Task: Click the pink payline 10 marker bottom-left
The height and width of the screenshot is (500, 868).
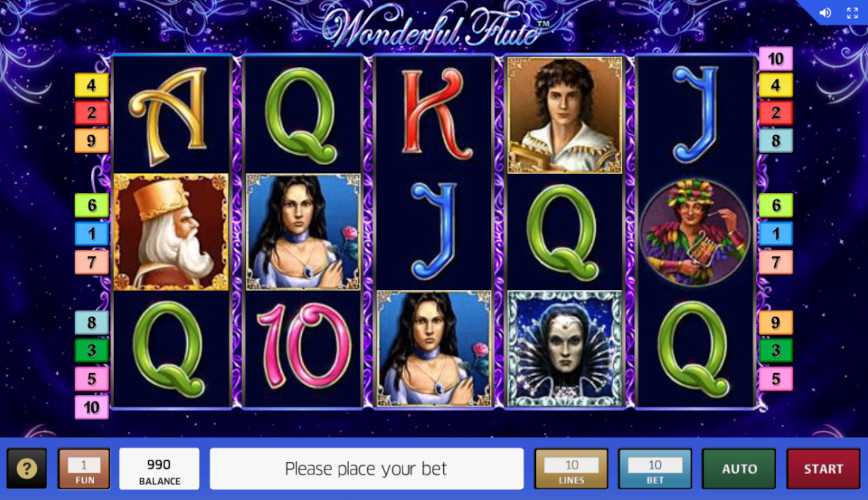Action: (x=91, y=408)
